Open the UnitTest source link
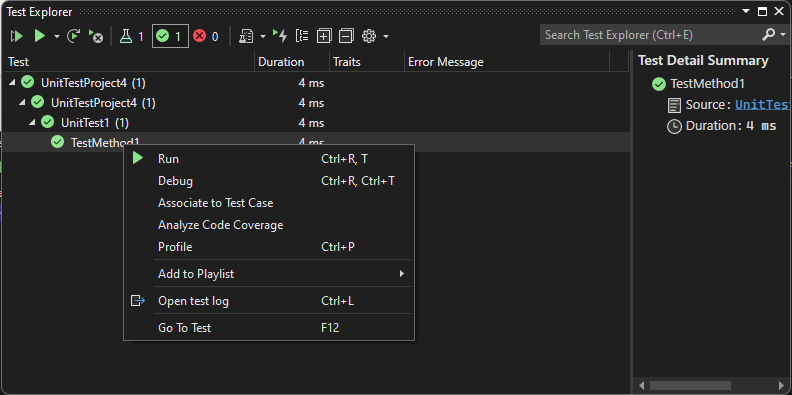Image resolution: width=792 pixels, height=395 pixels. point(763,105)
